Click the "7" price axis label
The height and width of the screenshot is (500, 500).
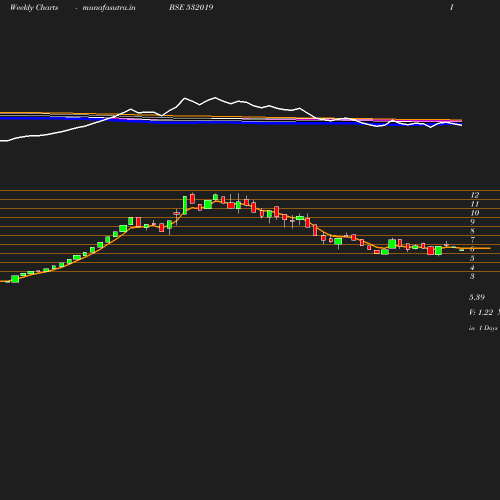[473, 240]
